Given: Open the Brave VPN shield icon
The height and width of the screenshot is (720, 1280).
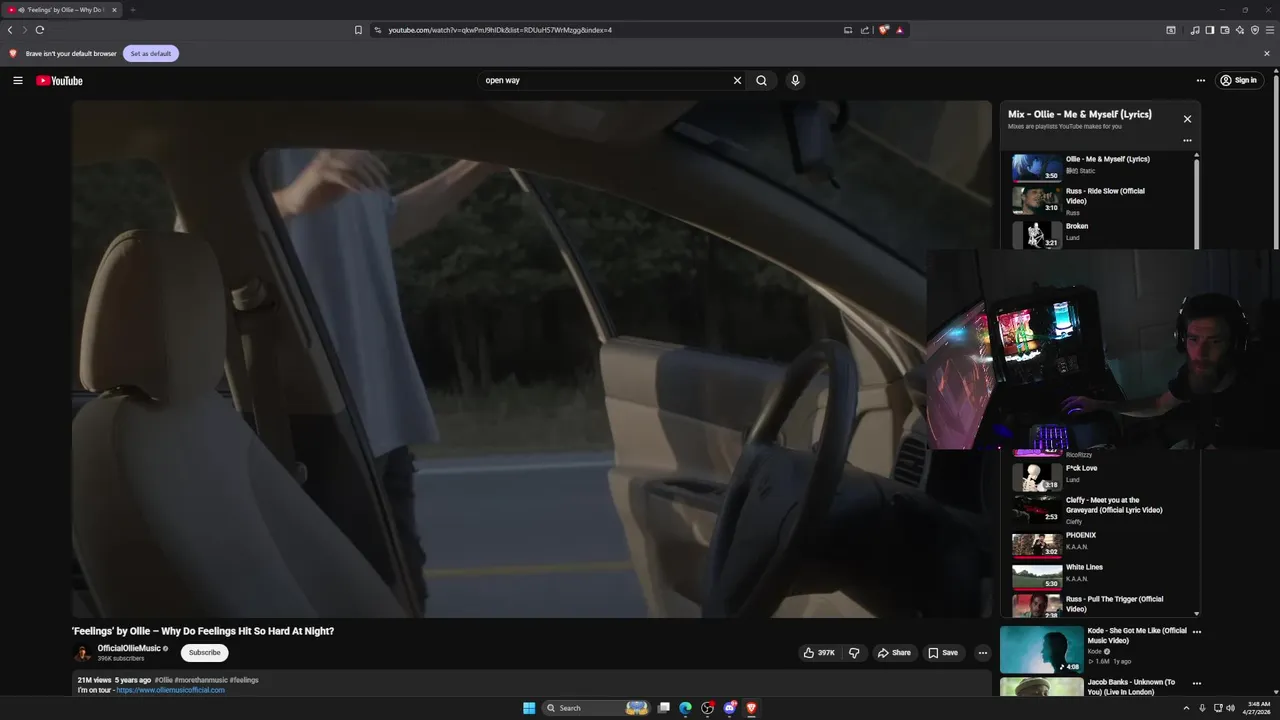Looking at the screenshot, I should (1255, 30).
